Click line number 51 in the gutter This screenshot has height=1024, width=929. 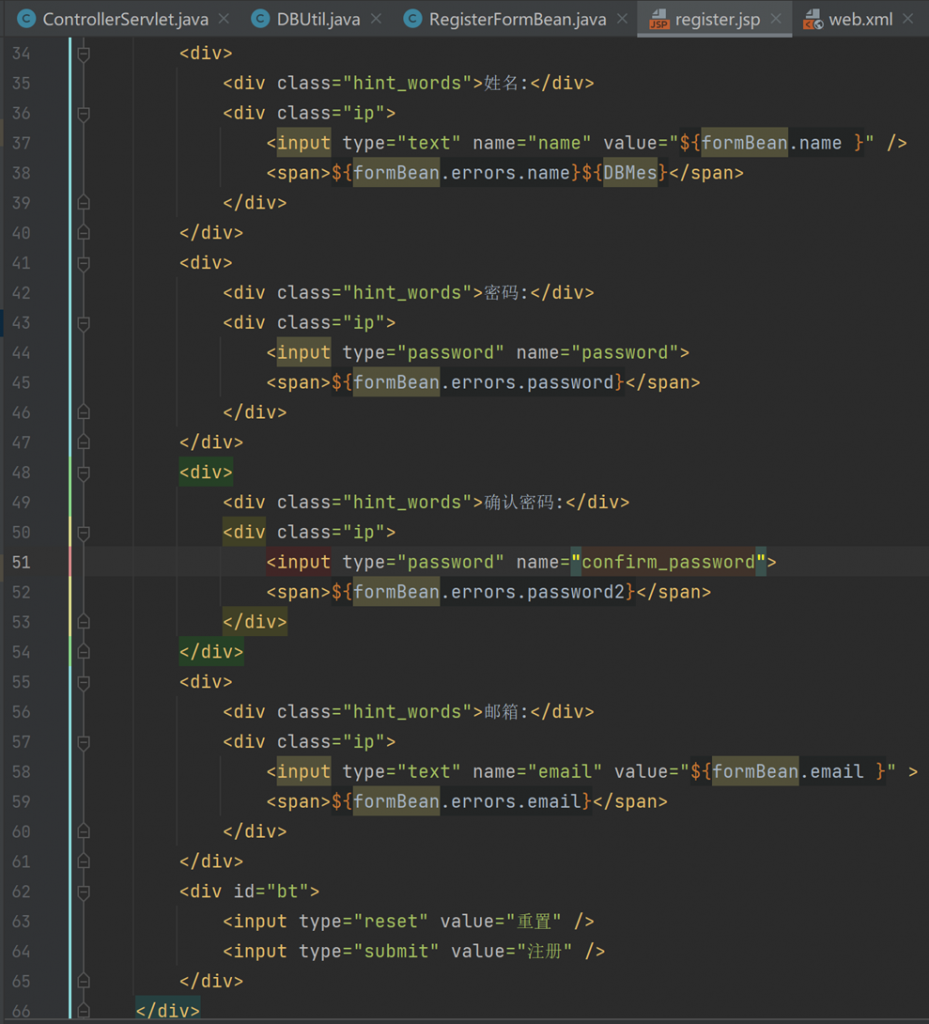21,562
